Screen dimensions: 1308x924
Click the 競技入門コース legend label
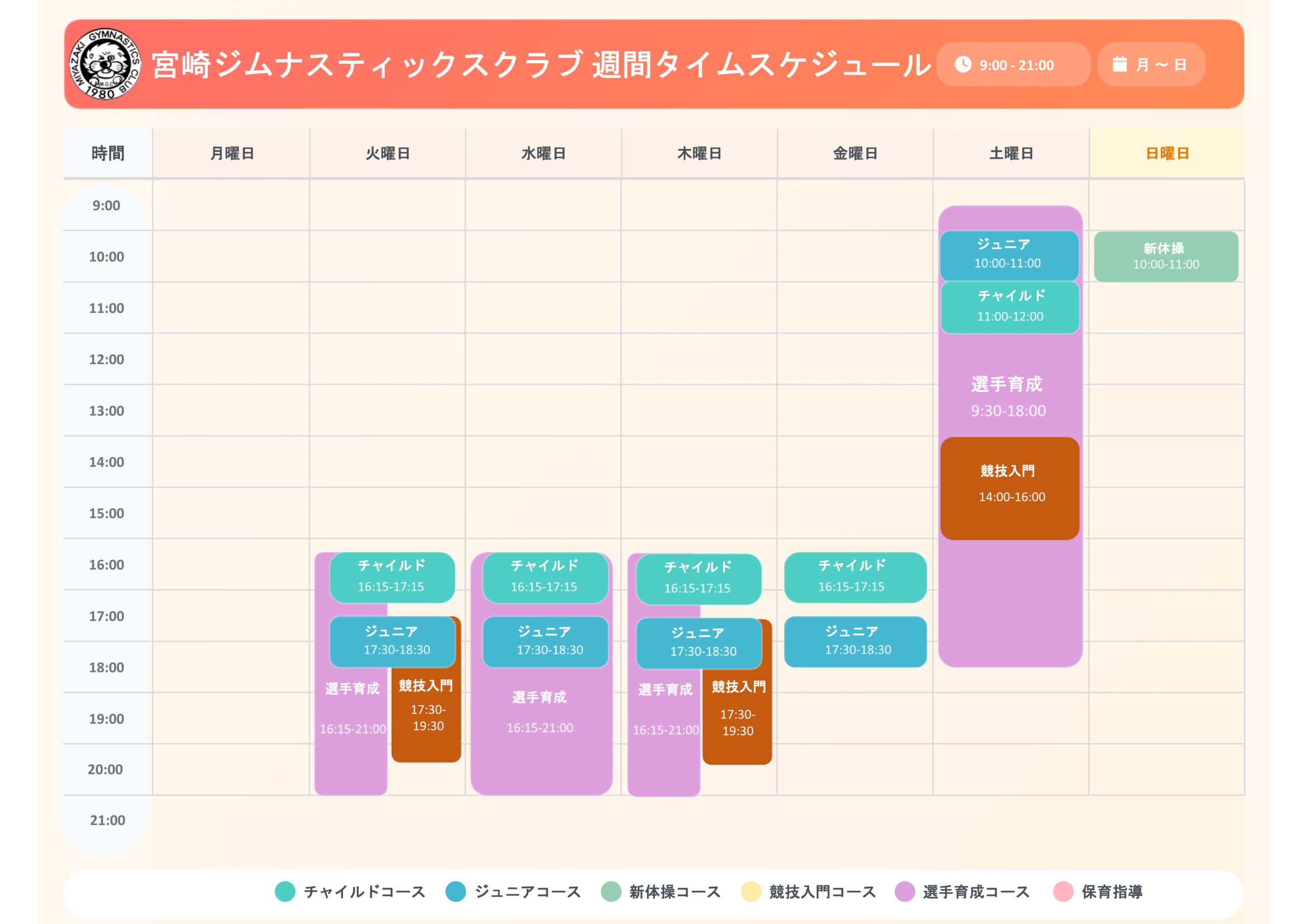[x=823, y=891]
